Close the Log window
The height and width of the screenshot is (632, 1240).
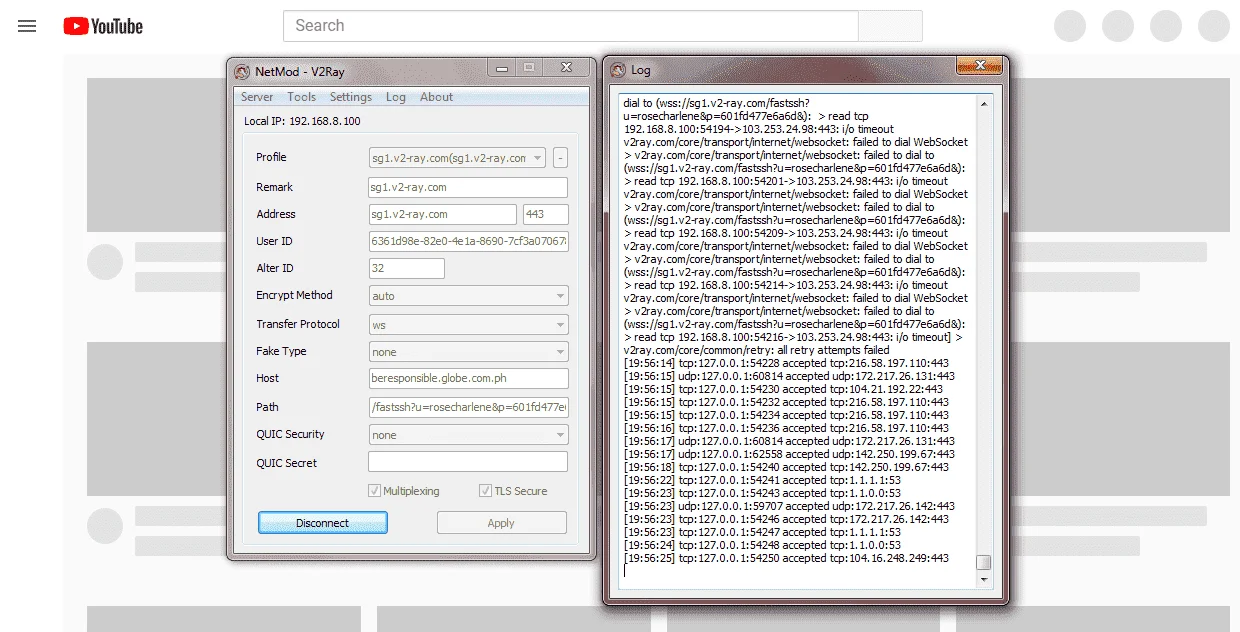[x=979, y=66]
